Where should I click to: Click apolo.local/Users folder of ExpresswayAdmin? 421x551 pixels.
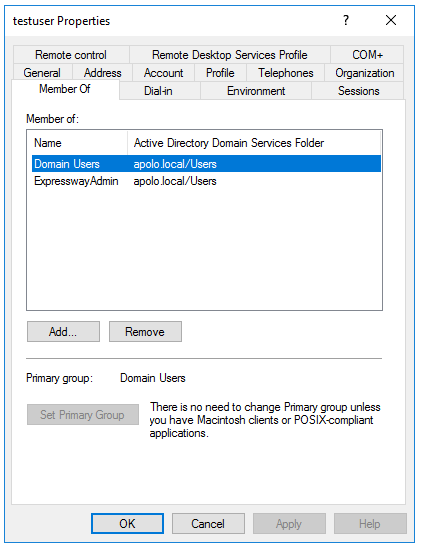click(x=175, y=181)
